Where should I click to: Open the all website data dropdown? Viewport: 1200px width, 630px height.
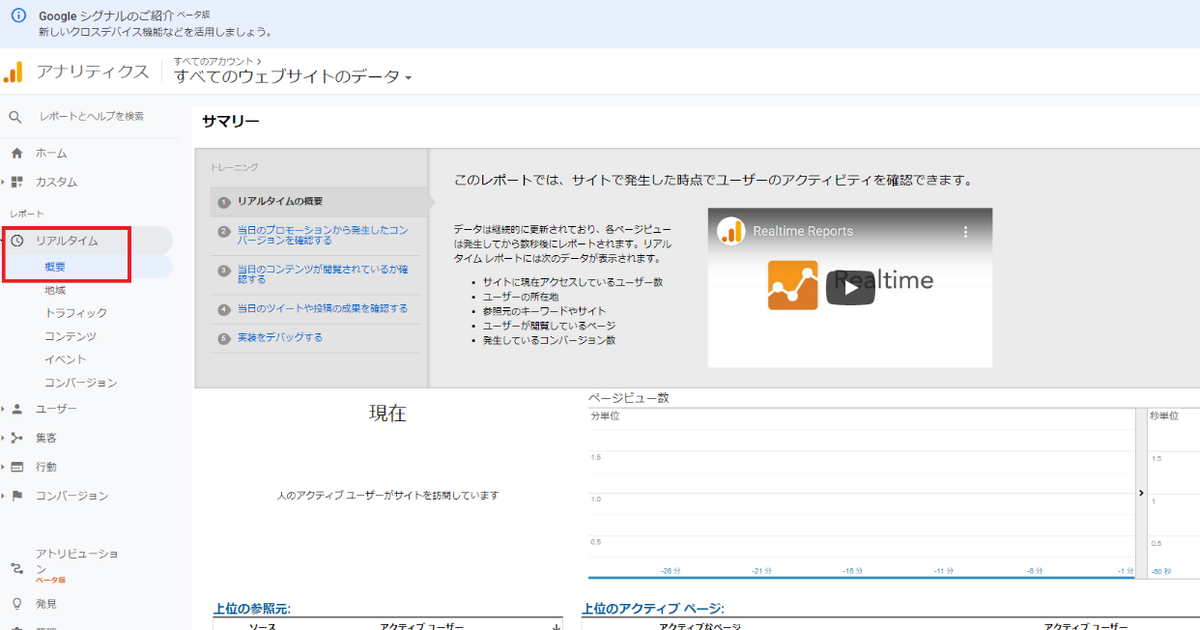click(x=293, y=77)
